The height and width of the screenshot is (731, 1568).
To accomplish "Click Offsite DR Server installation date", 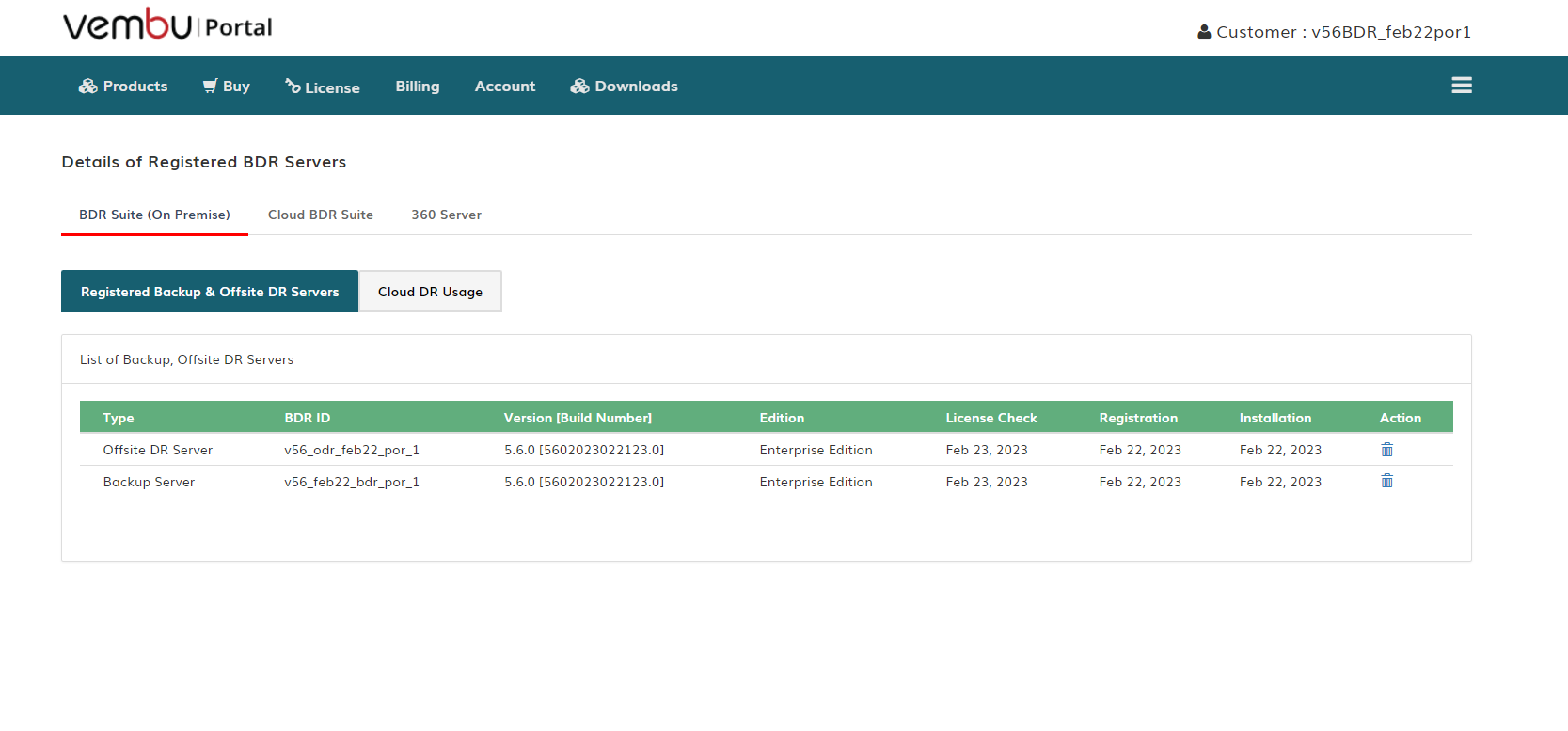I will tap(1280, 450).
